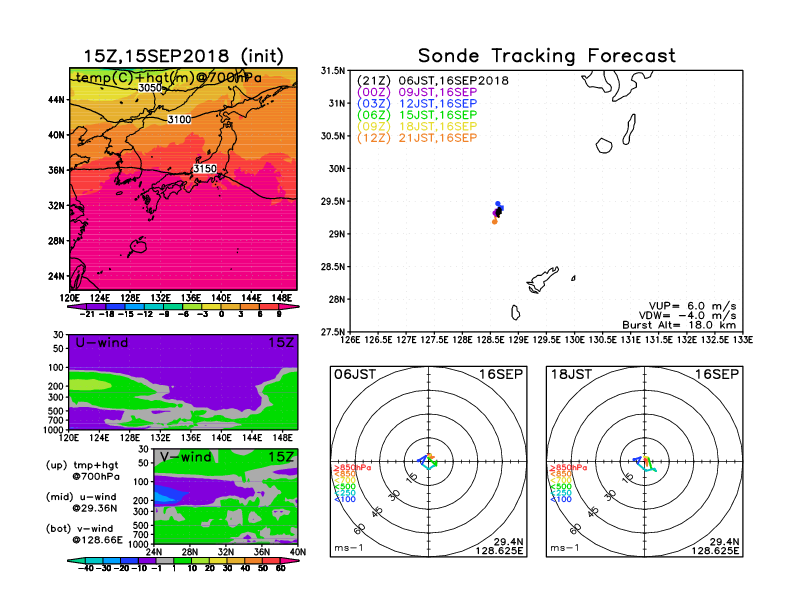Select green legend entry "(06Z) 15JST,16SEP"
This screenshot has height=612, width=792.
click(x=417, y=115)
